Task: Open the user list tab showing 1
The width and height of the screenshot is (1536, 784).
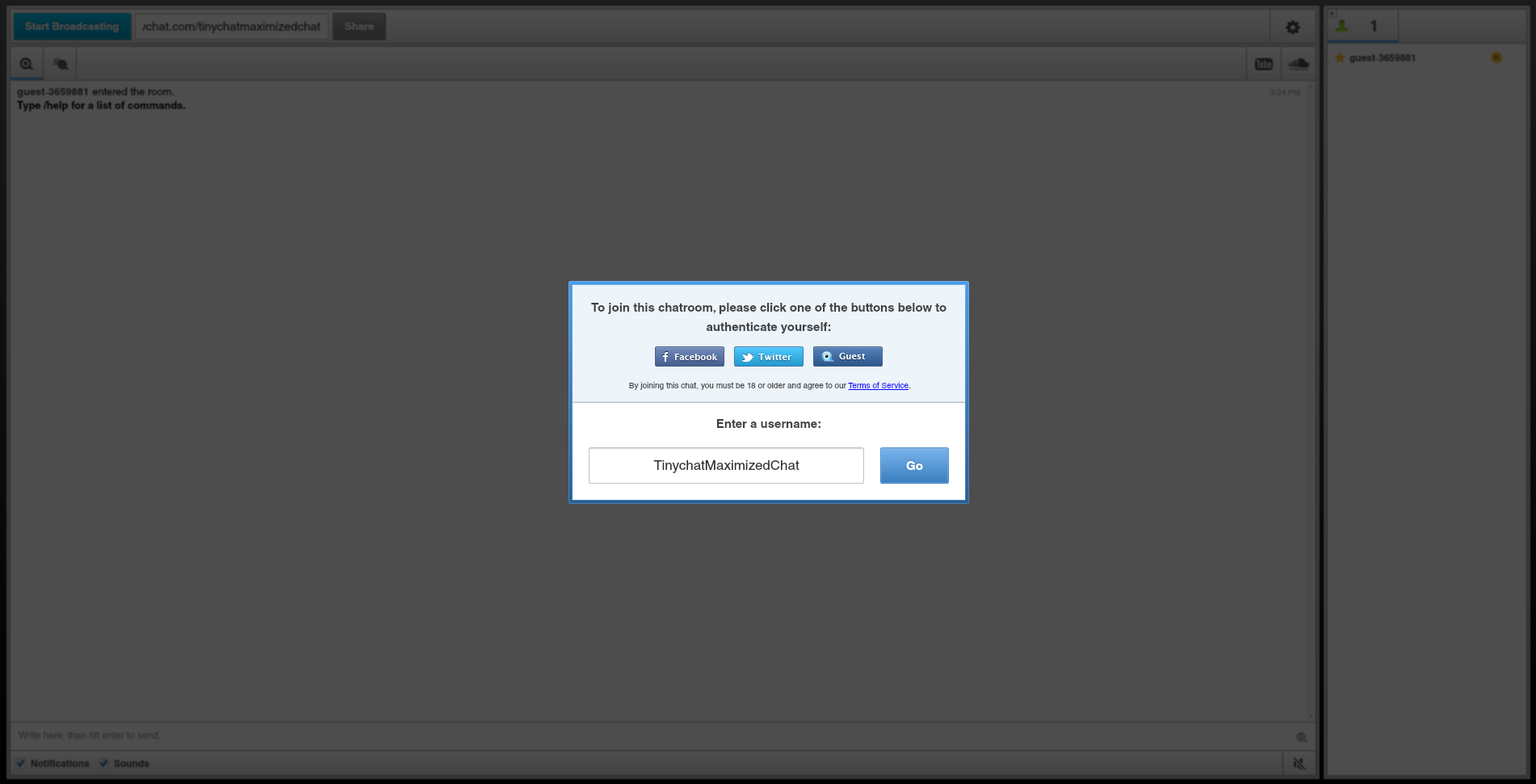Action: pos(1362,27)
